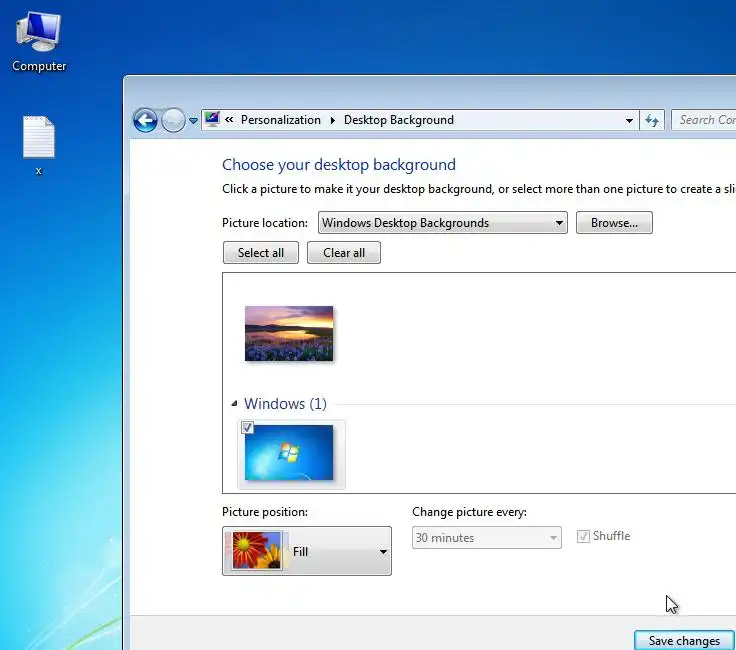Click Desktop Background breadcrumb entry
736x650 pixels.
(399, 120)
